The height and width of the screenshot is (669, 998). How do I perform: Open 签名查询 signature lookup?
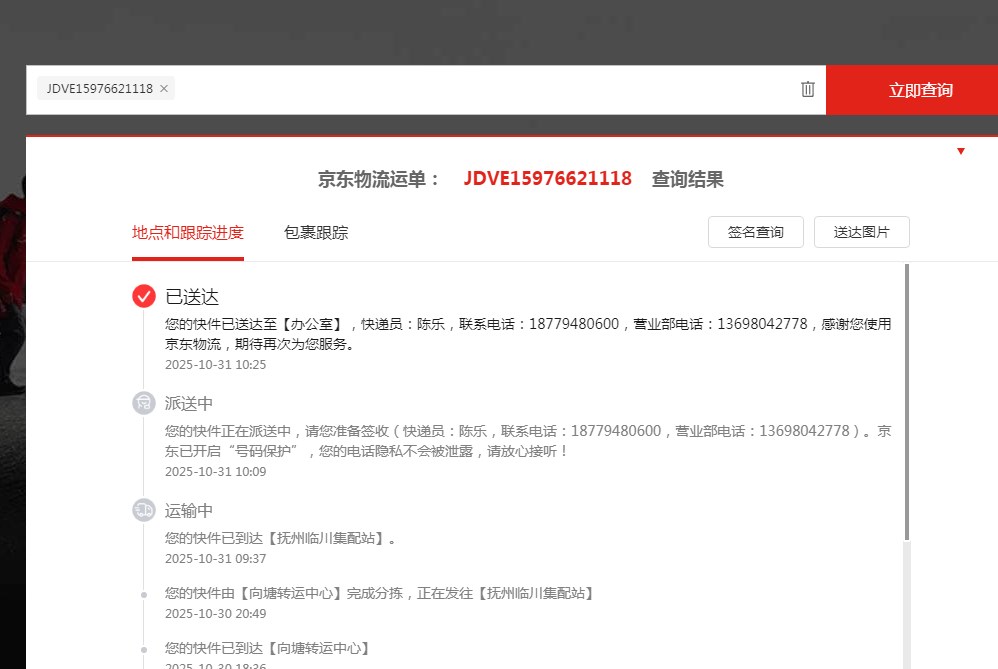(756, 232)
